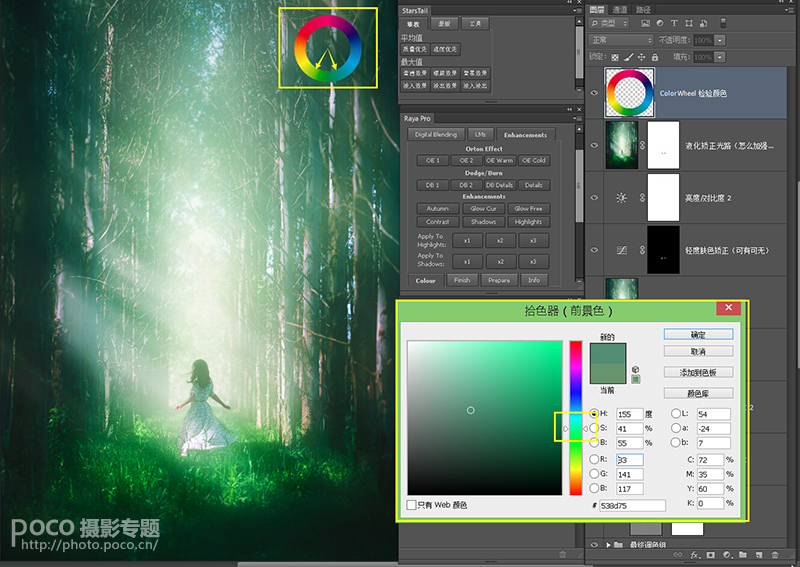Click the hex color input field
The width and height of the screenshot is (800, 567).
[632, 505]
